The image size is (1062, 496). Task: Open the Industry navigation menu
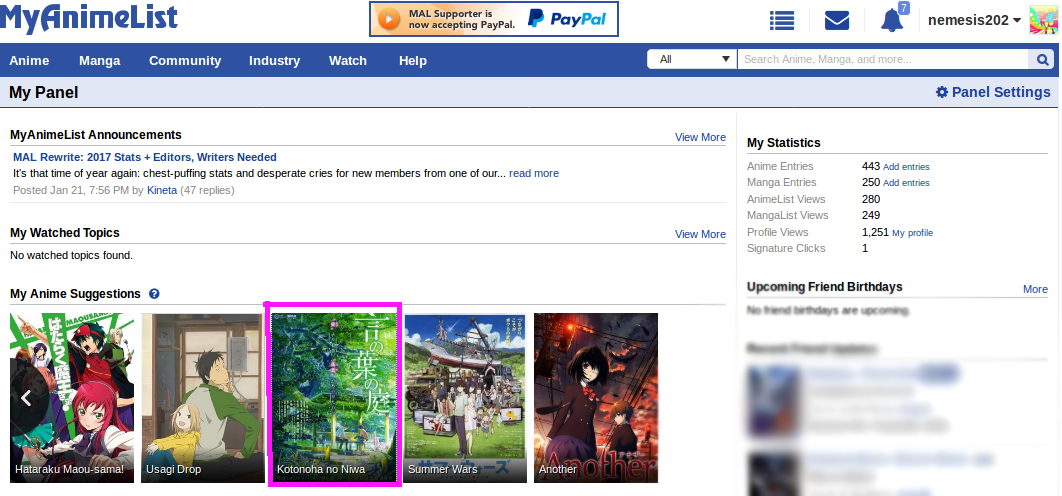click(274, 61)
